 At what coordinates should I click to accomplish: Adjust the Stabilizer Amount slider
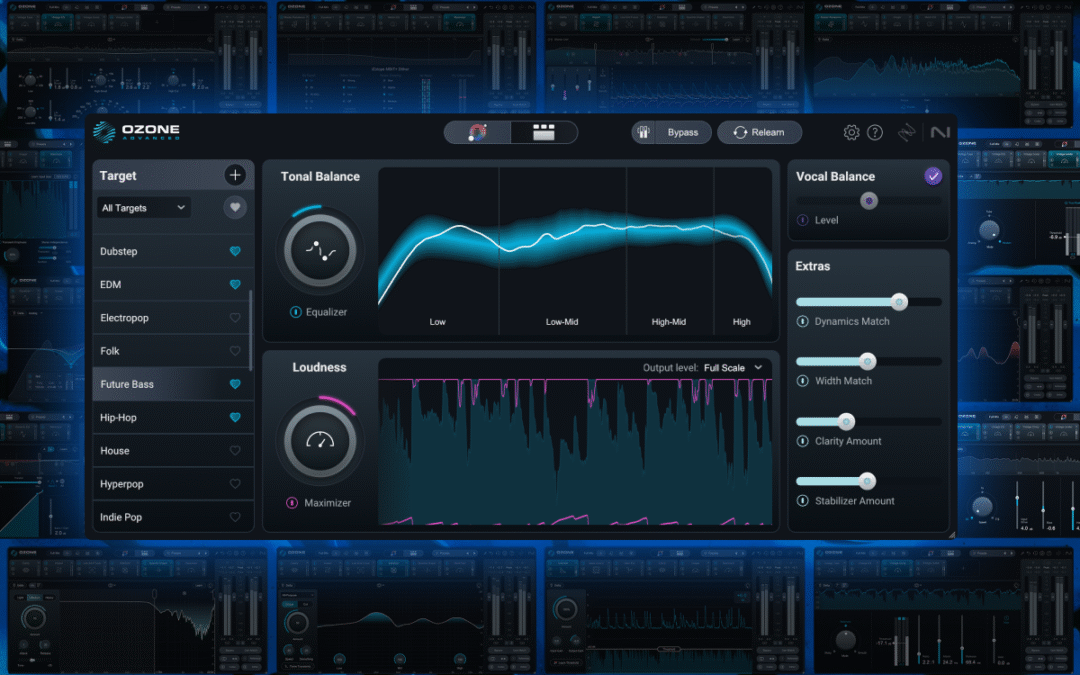(x=869, y=481)
